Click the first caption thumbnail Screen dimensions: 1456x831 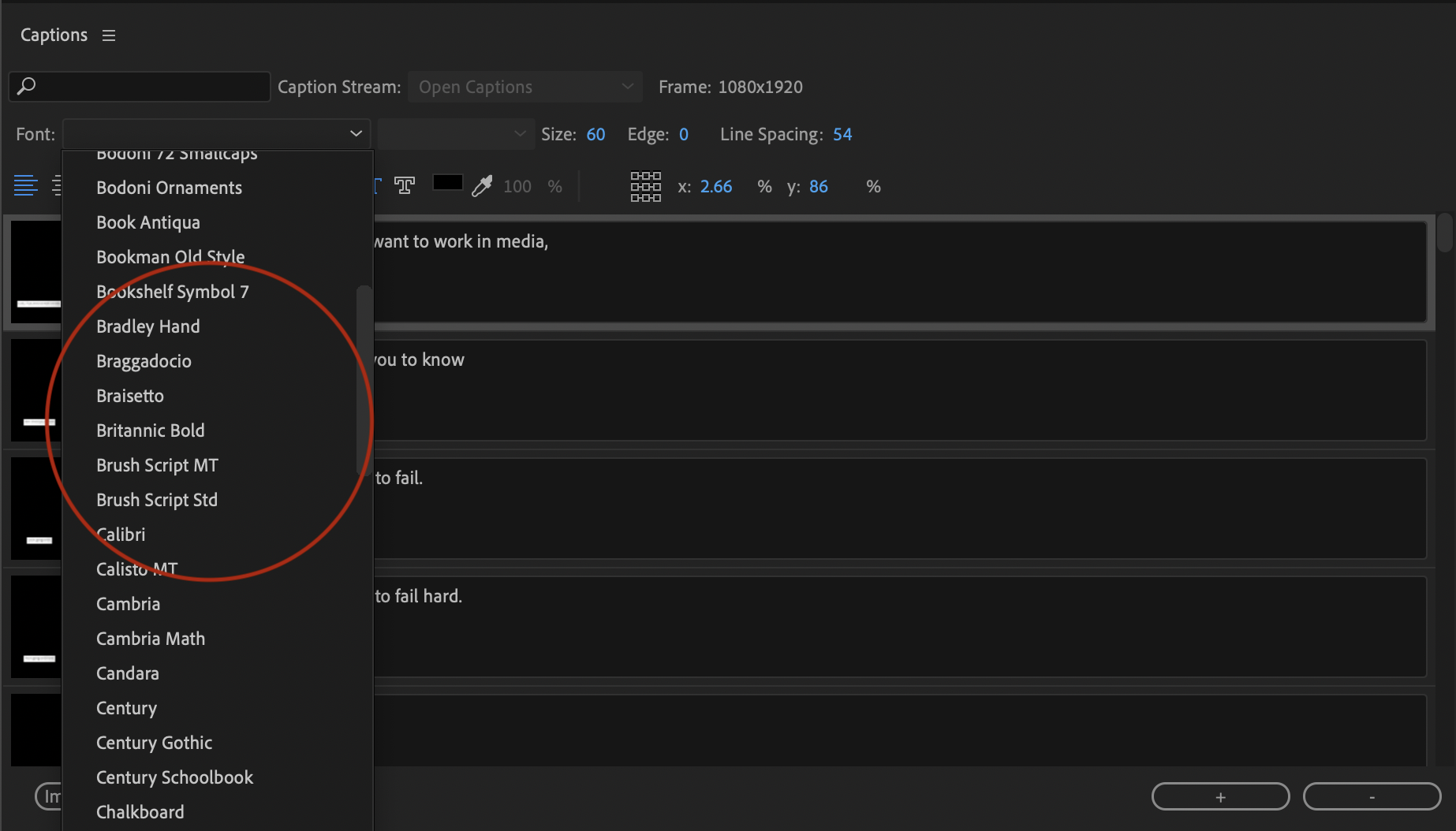coord(35,272)
